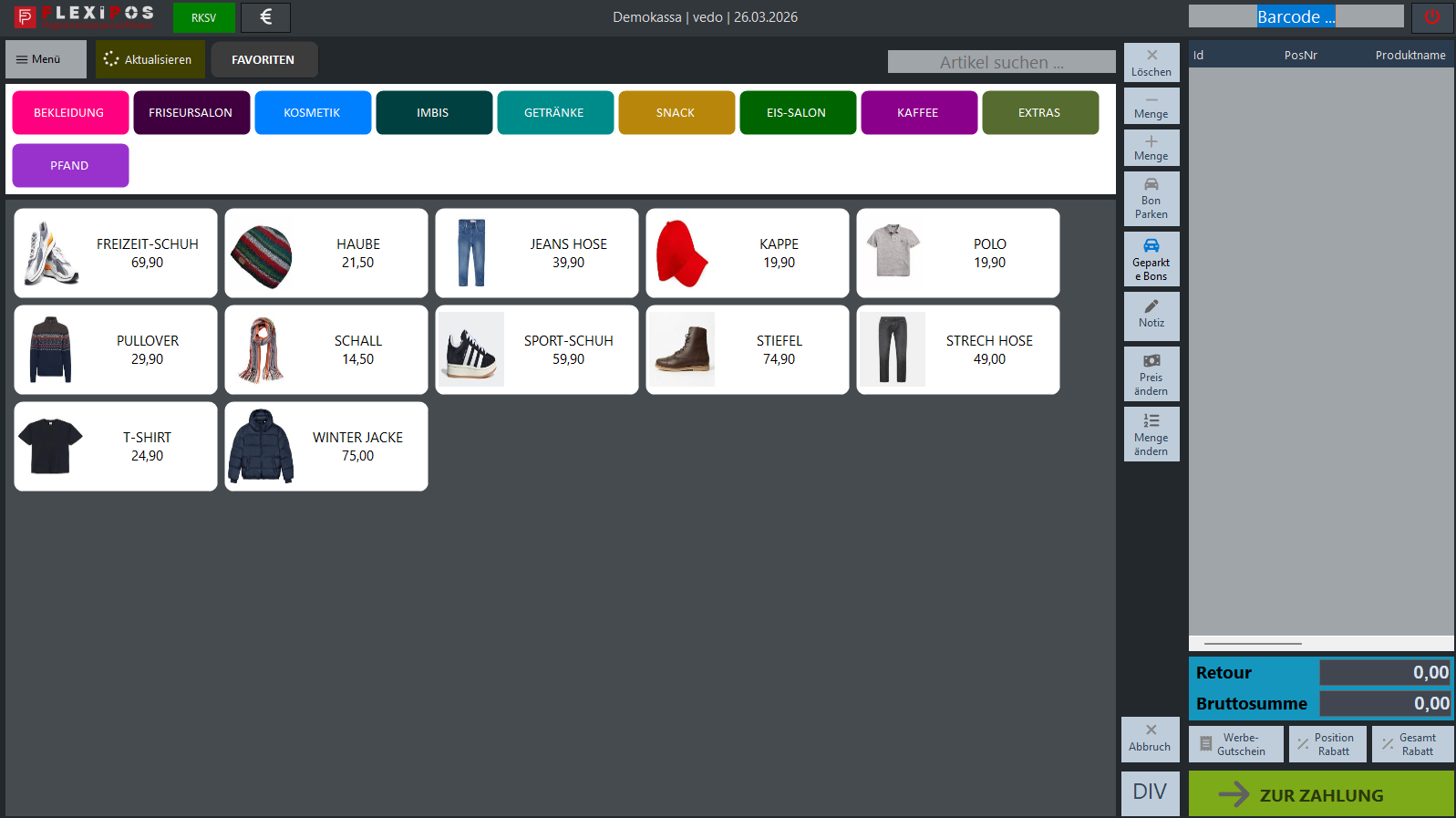
Task: Increase quantity with plus Menge button
Action: click(x=1151, y=148)
